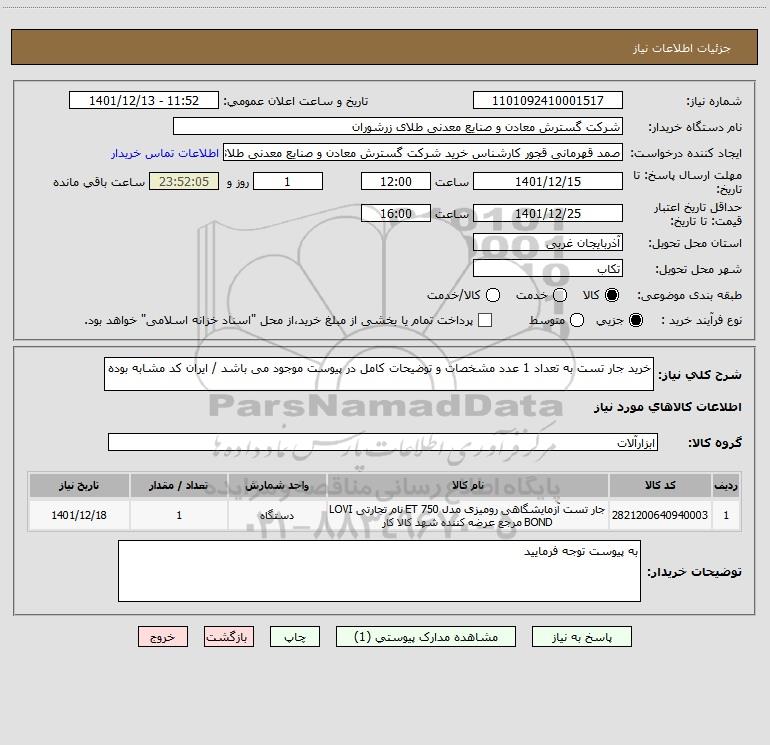Click the delivery province field آذربایجان غربی
Screen dimensions: 770x745
[x=548, y=242]
